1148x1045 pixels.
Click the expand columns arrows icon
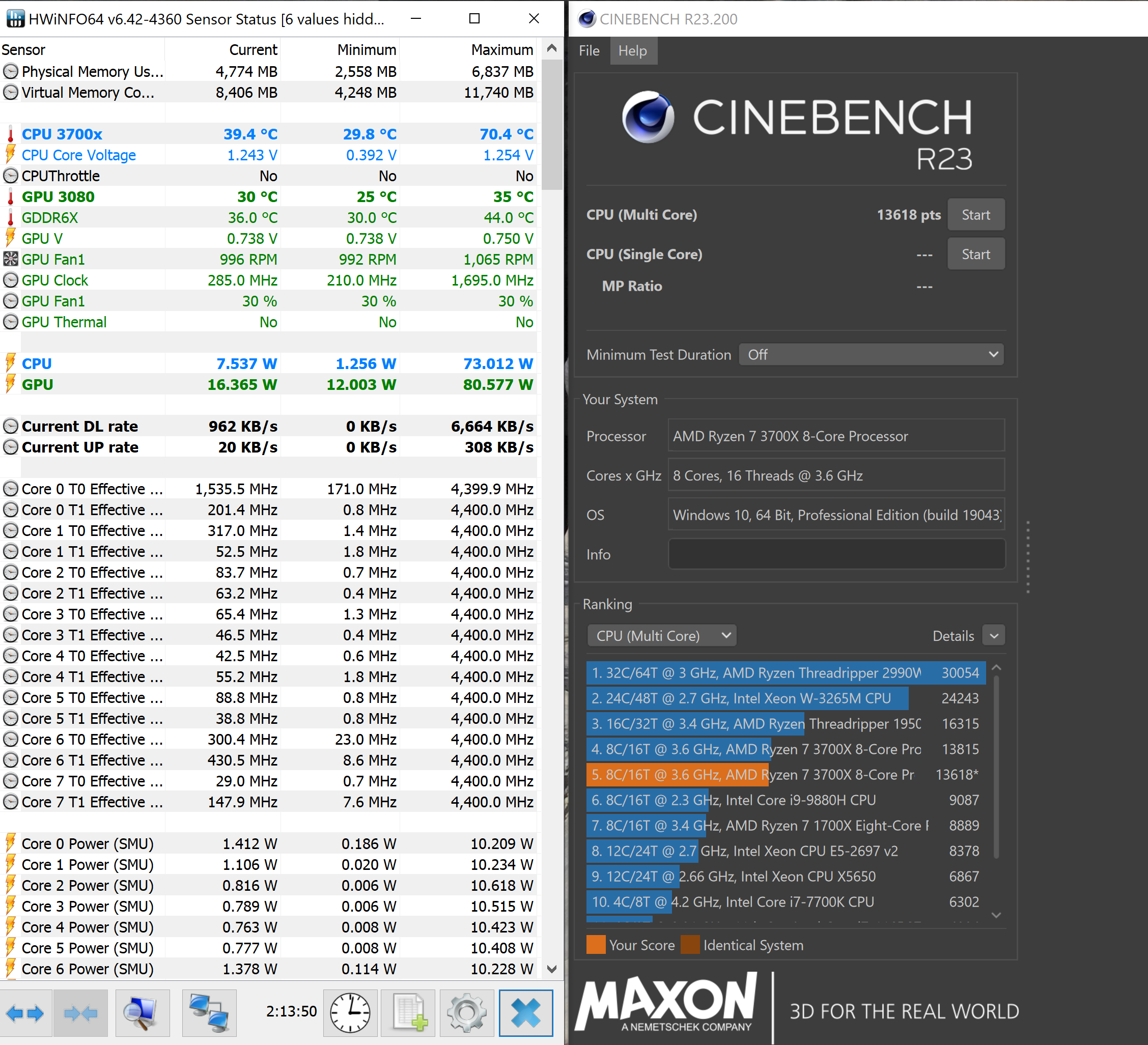[25, 1013]
